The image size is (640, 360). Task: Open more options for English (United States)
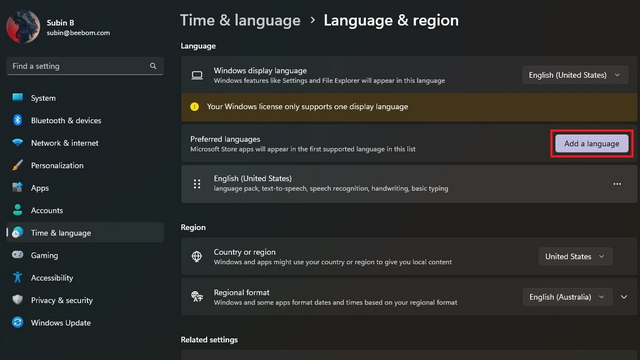click(x=617, y=184)
